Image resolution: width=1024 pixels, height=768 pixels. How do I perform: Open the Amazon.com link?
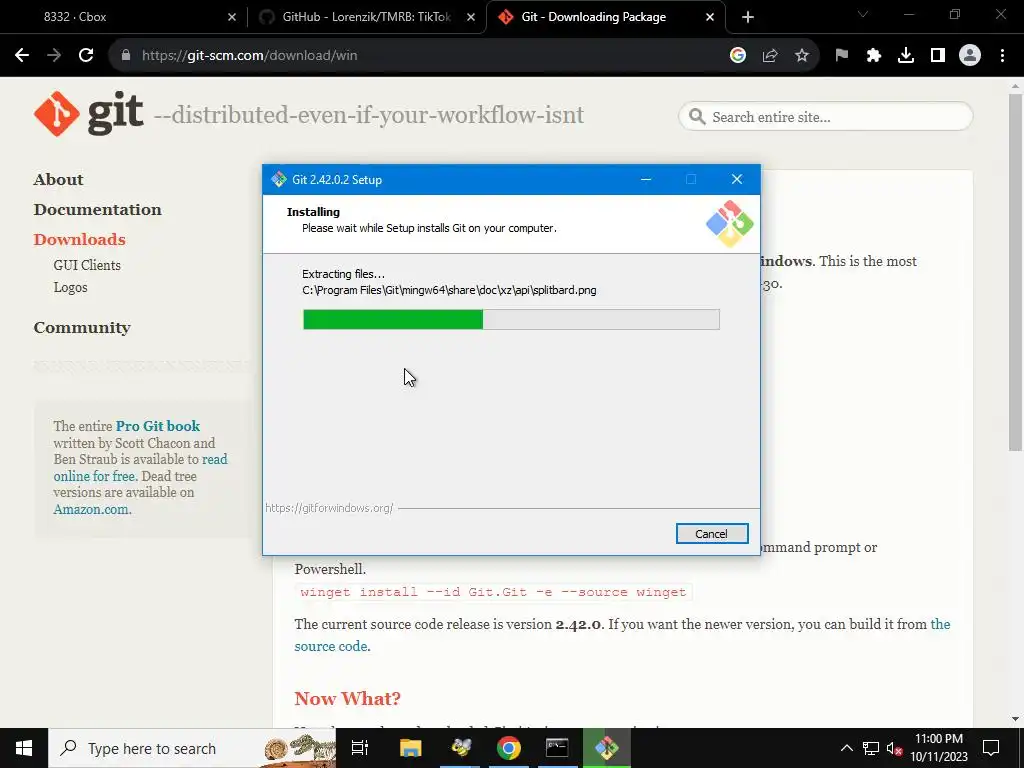click(91, 509)
